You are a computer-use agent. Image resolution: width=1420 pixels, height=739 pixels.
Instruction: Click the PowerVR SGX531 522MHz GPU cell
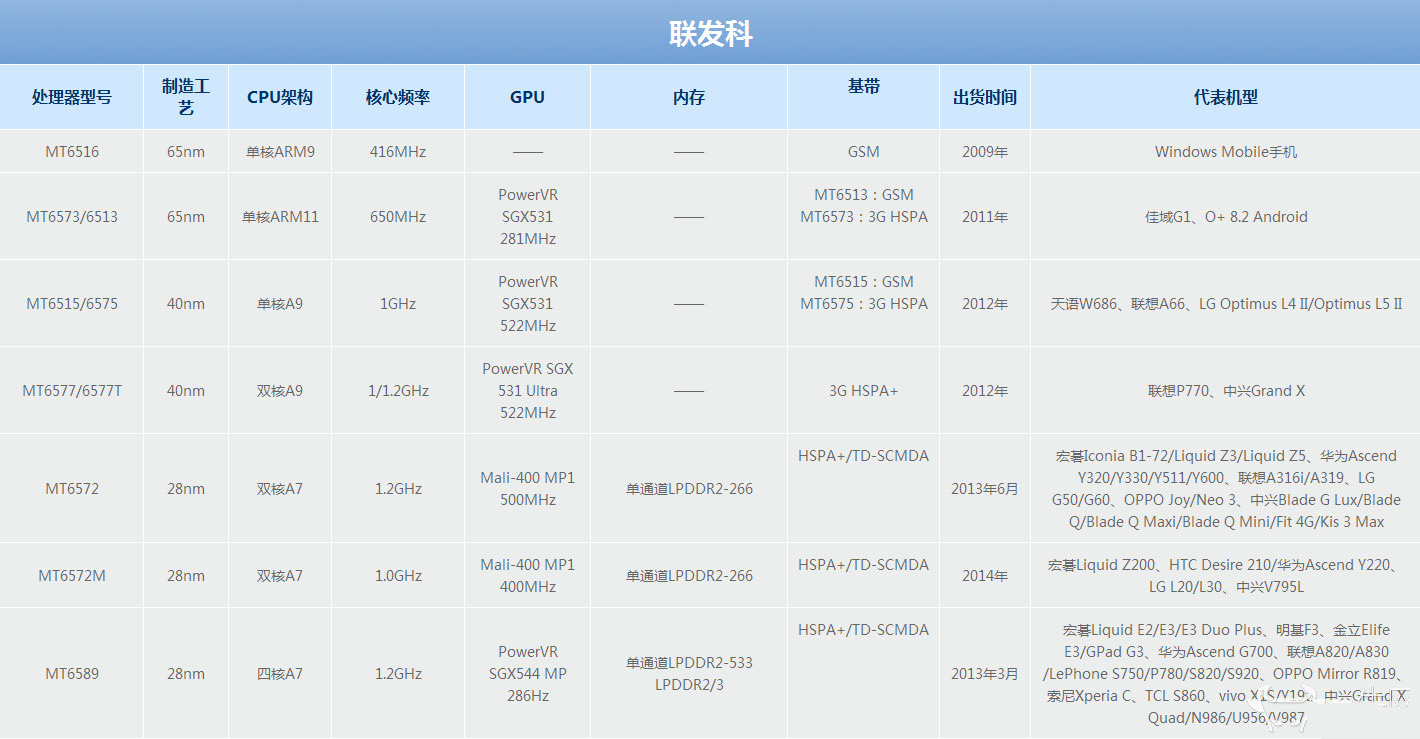tap(527, 304)
